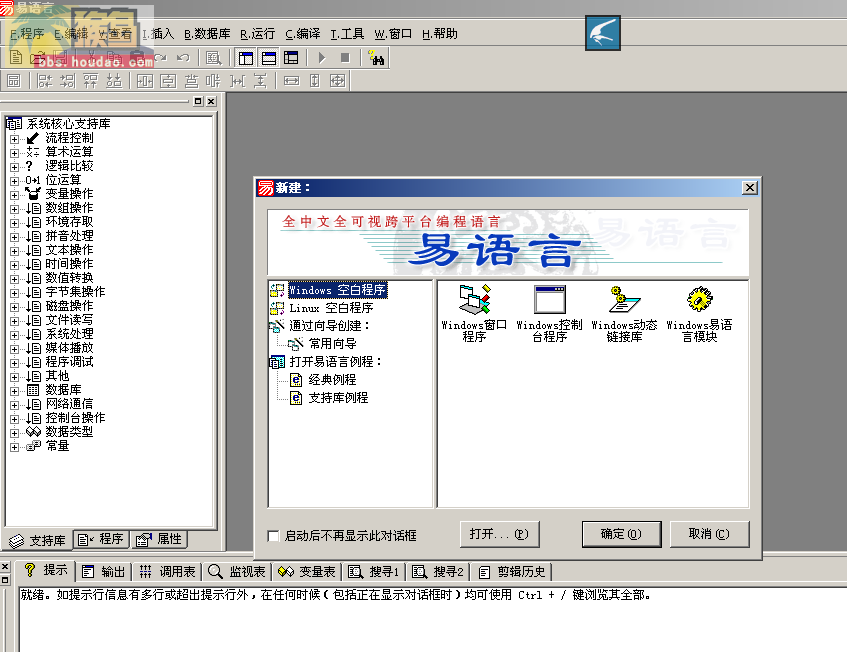Image resolution: width=847 pixels, height=652 pixels.
Task: Expand the 常量 tree node
Action: [15, 447]
